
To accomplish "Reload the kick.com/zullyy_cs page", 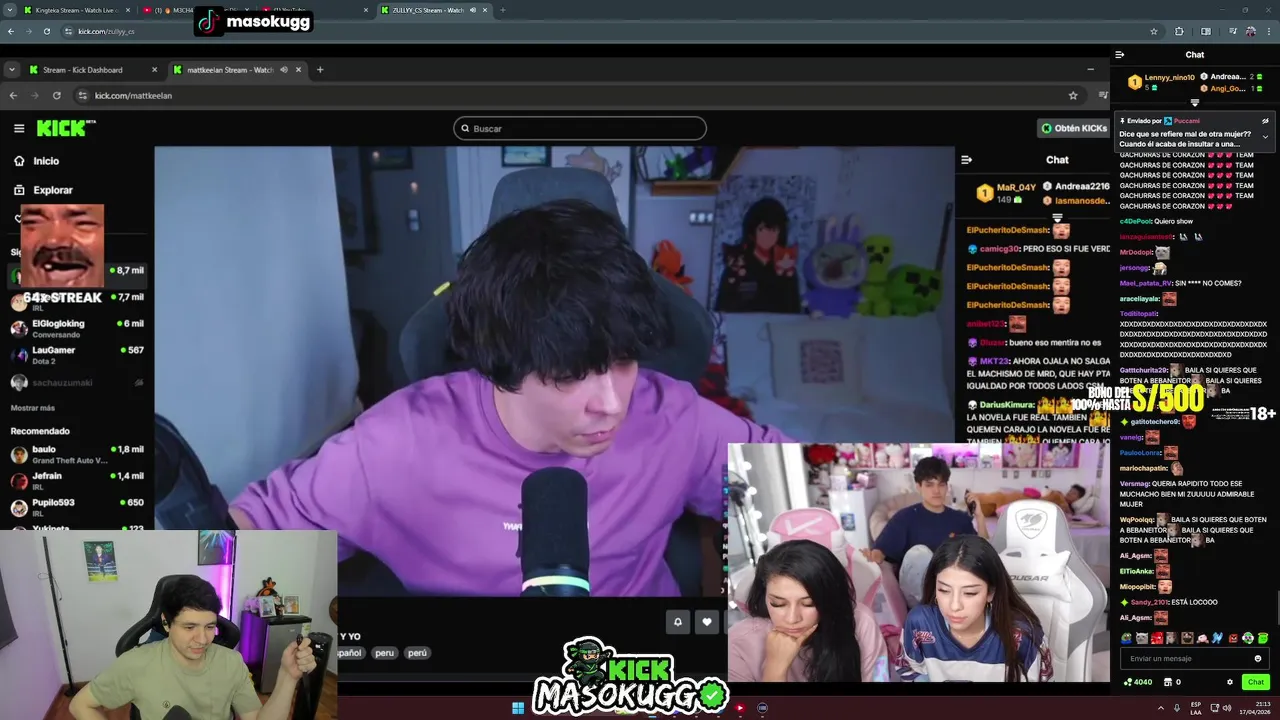I will tap(46, 31).
